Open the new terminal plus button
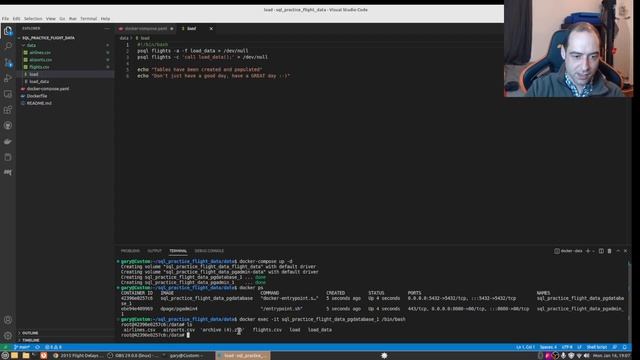This screenshot has height=360, width=640. click(588, 251)
